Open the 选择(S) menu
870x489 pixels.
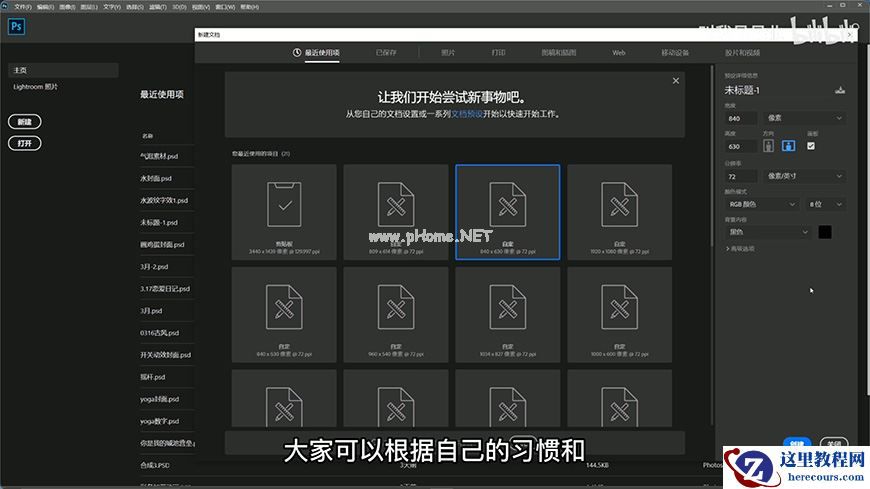pyautogui.click(x=135, y=7)
